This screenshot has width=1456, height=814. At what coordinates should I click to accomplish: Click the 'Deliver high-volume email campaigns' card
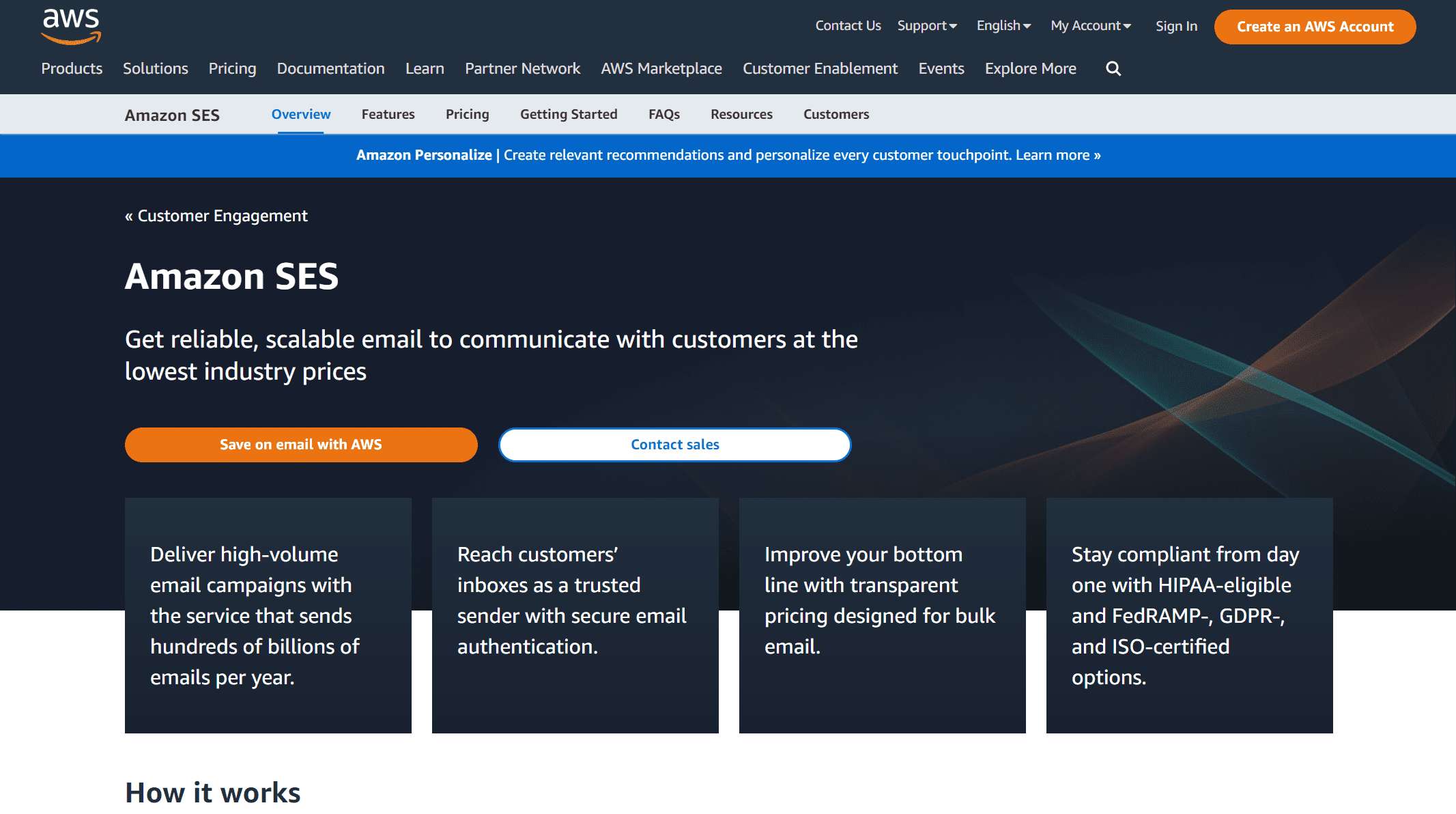coord(268,615)
